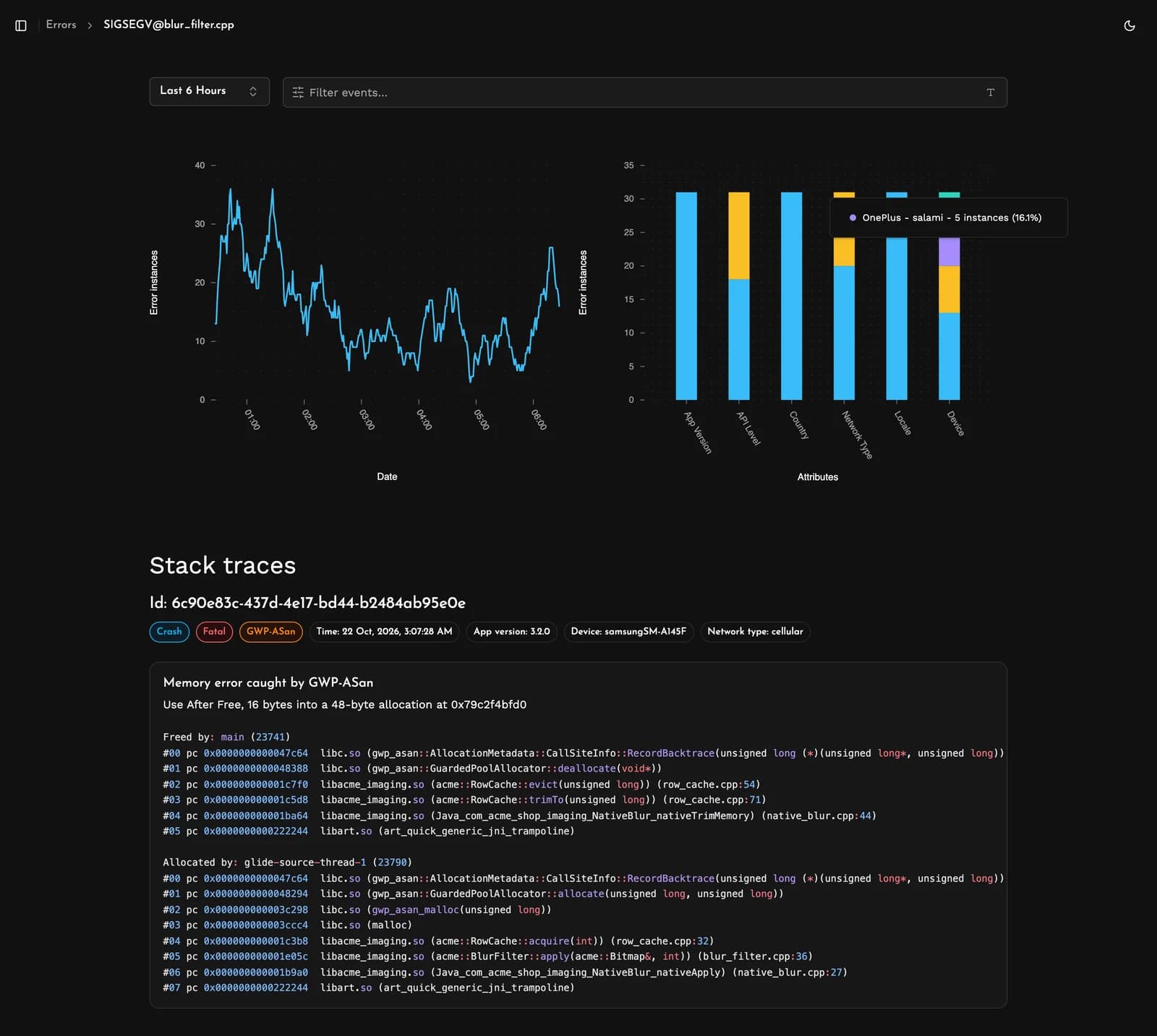The height and width of the screenshot is (1036, 1157).
Task: Click the breadcrumb chevron separator
Action: 90,25
